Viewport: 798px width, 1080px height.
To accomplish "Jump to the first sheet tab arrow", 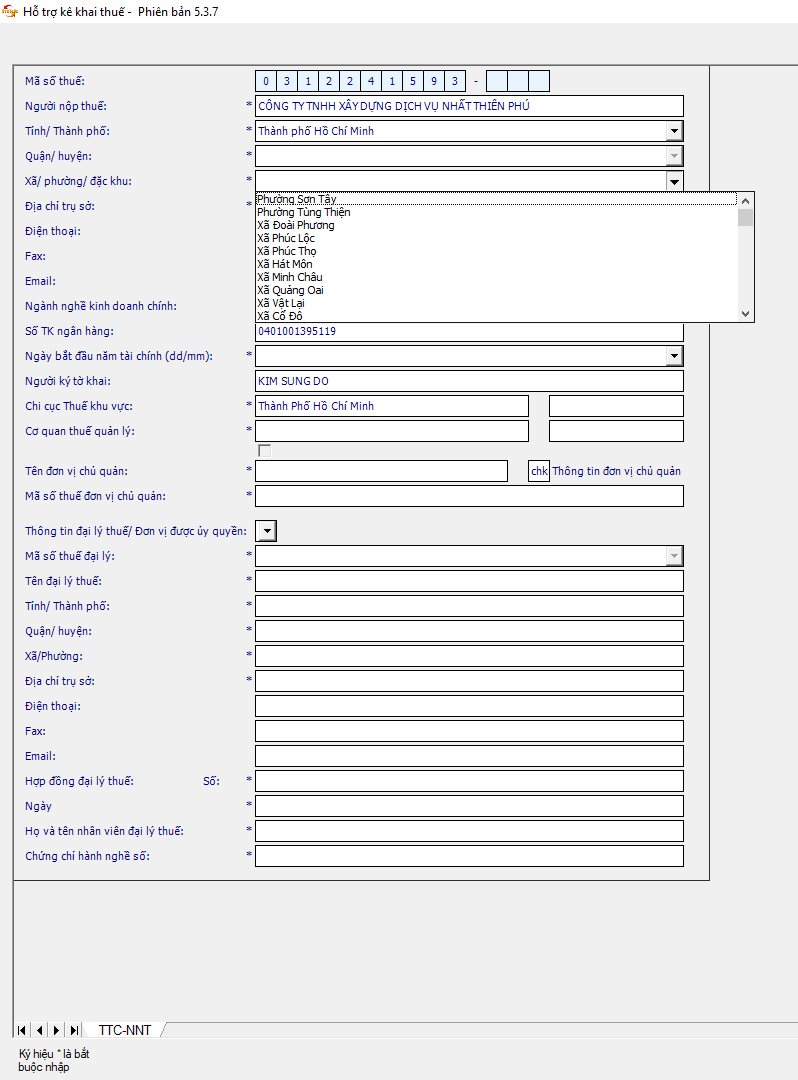I will tap(22, 1030).
